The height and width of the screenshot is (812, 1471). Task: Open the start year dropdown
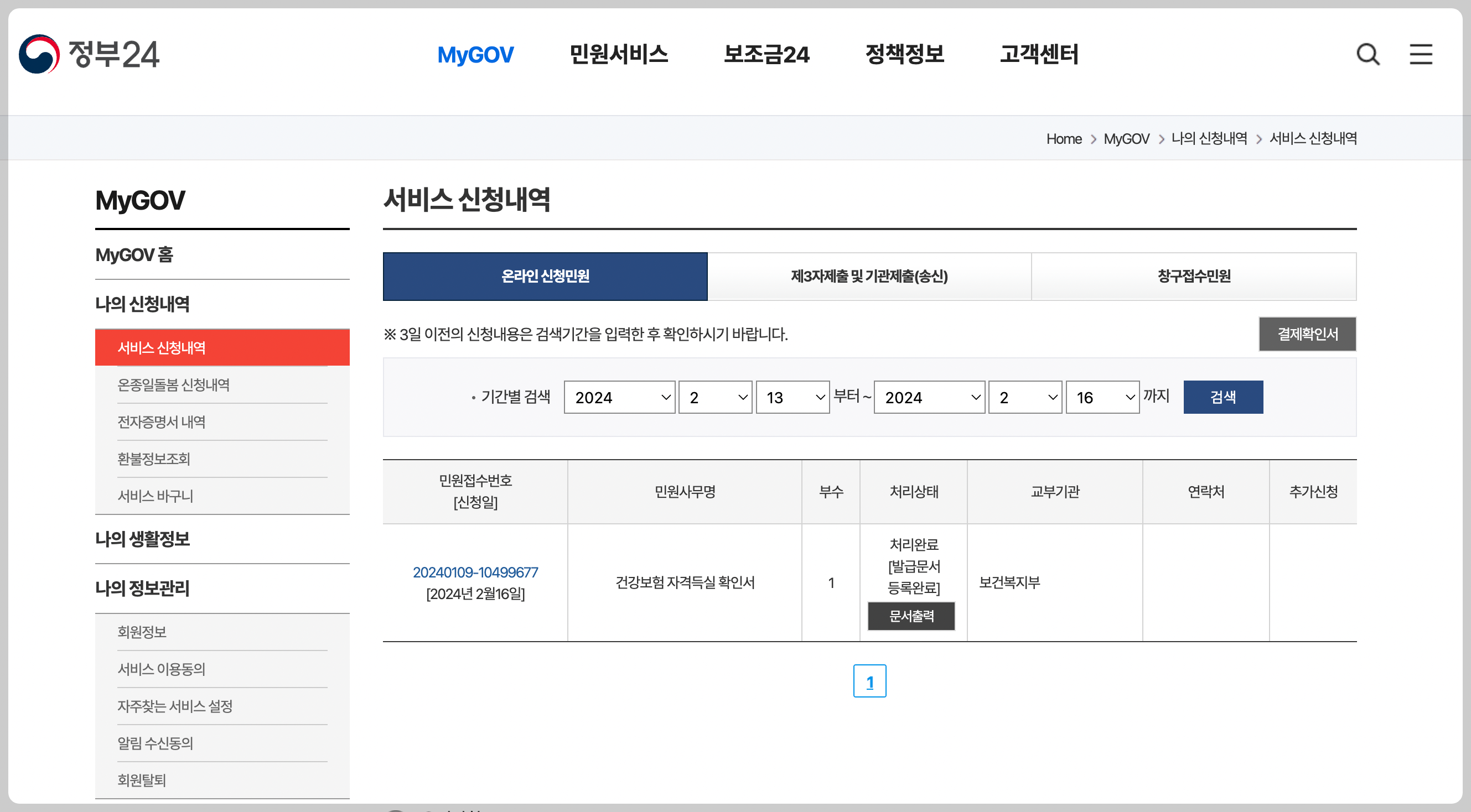(619, 397)
